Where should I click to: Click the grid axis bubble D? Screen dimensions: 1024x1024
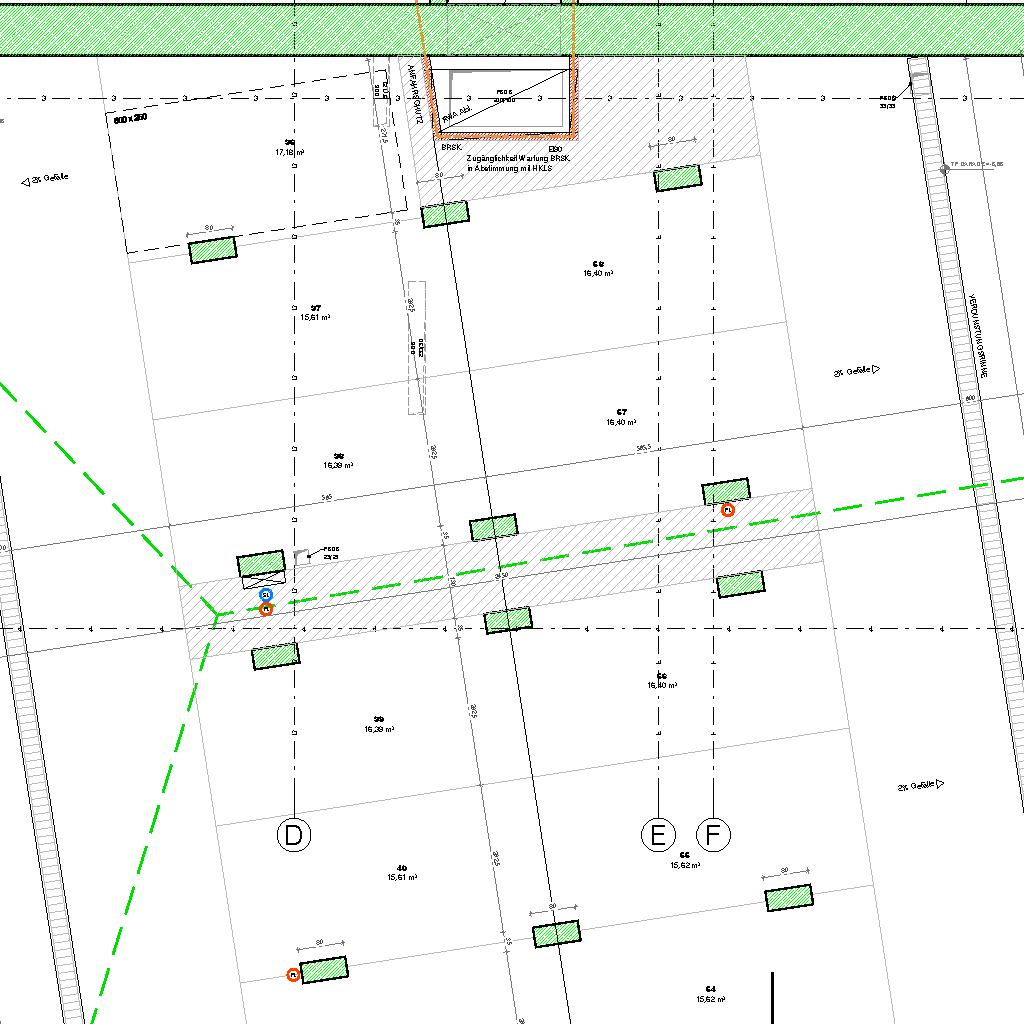(x=293, y=835)
